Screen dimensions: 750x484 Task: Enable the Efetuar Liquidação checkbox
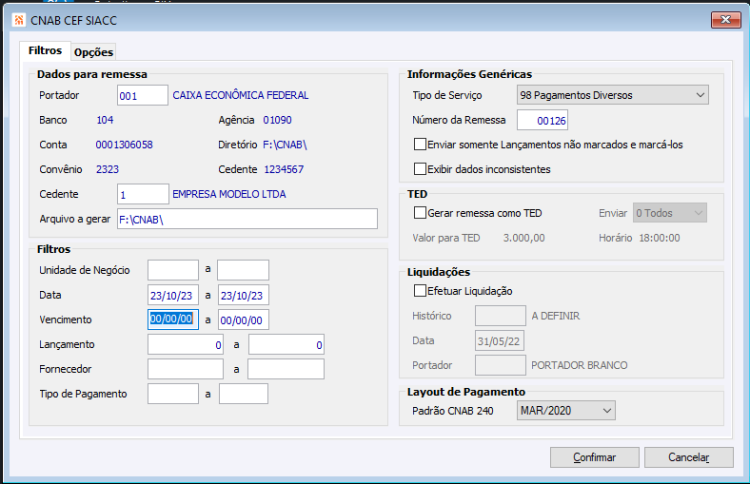pos(420,290)
